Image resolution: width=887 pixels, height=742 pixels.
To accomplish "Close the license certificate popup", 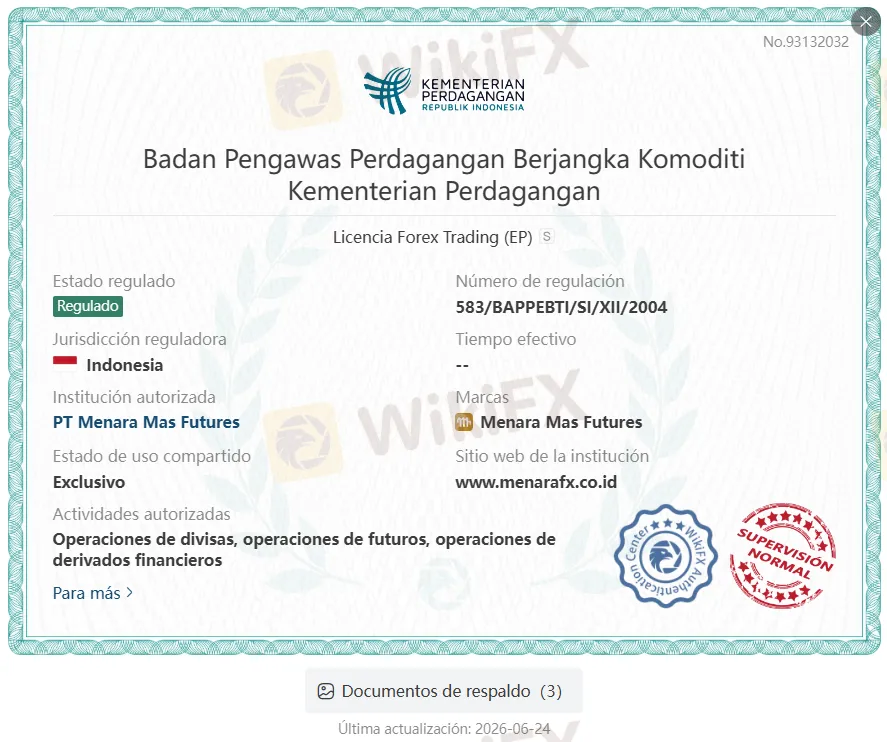I will pos(866,22).
